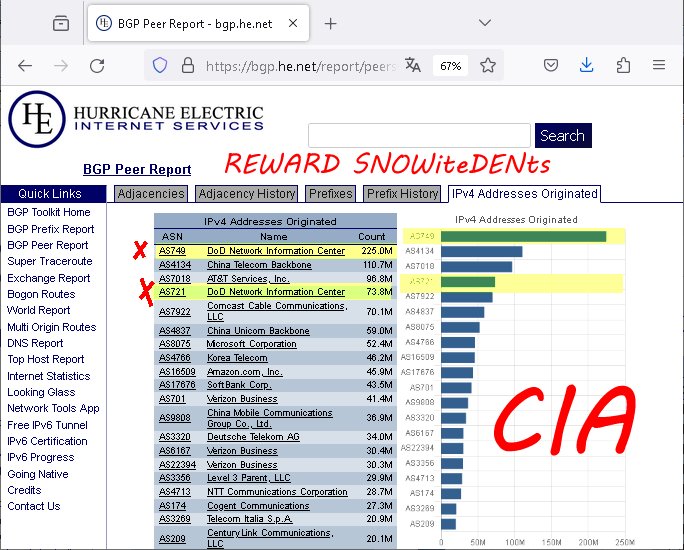Close the BGP Peer Report tab
Image resolution: width=684 pixels, height=550 pixels.
coord(293,23)
